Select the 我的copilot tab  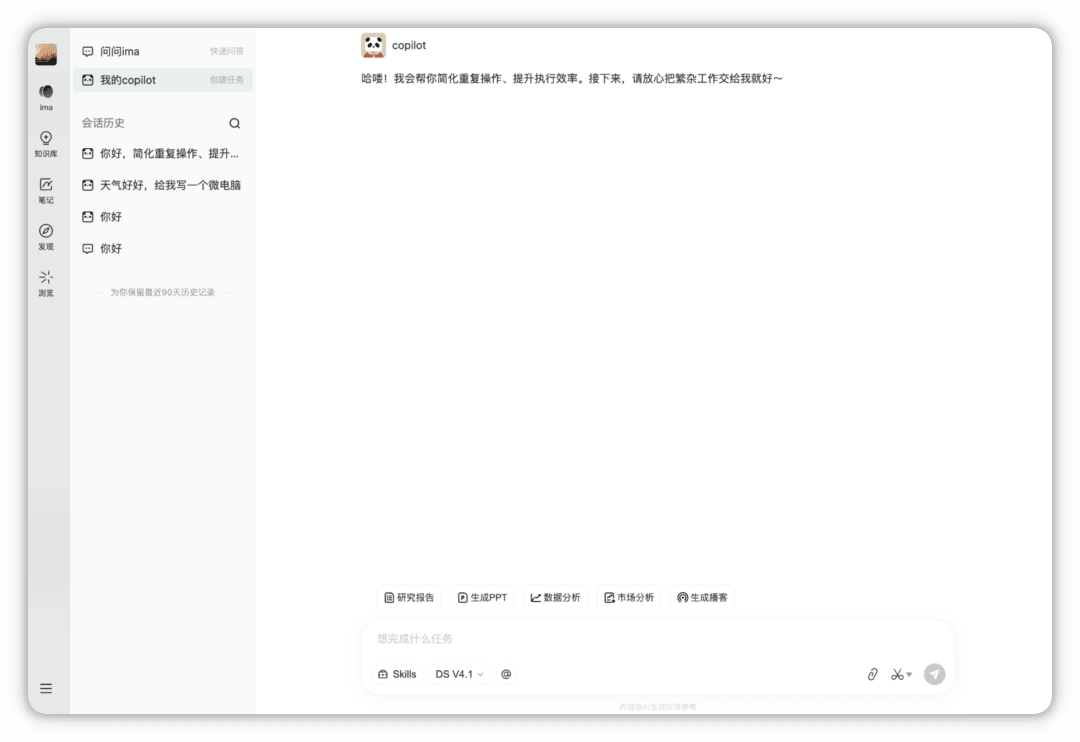(x=163, y=80)
